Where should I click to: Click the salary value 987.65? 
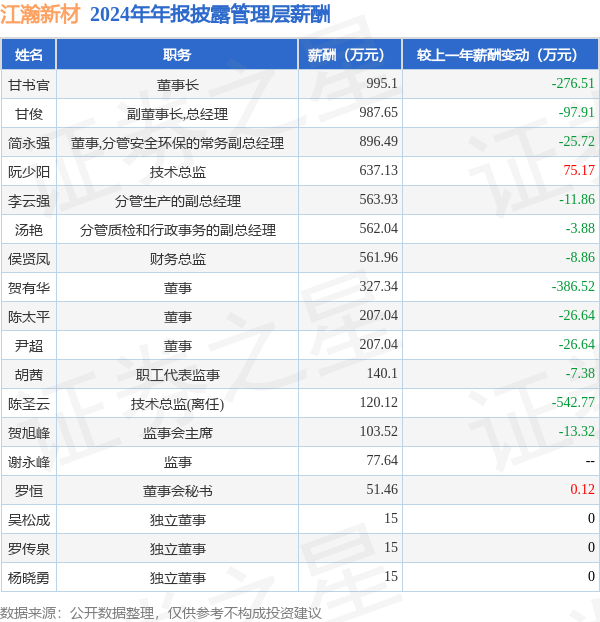pyautogui.click(x=378, y=112)
